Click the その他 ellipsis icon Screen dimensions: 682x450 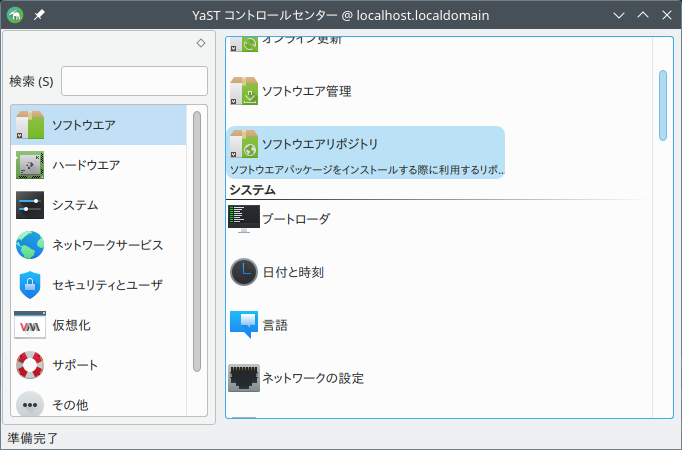coord(30,404)
